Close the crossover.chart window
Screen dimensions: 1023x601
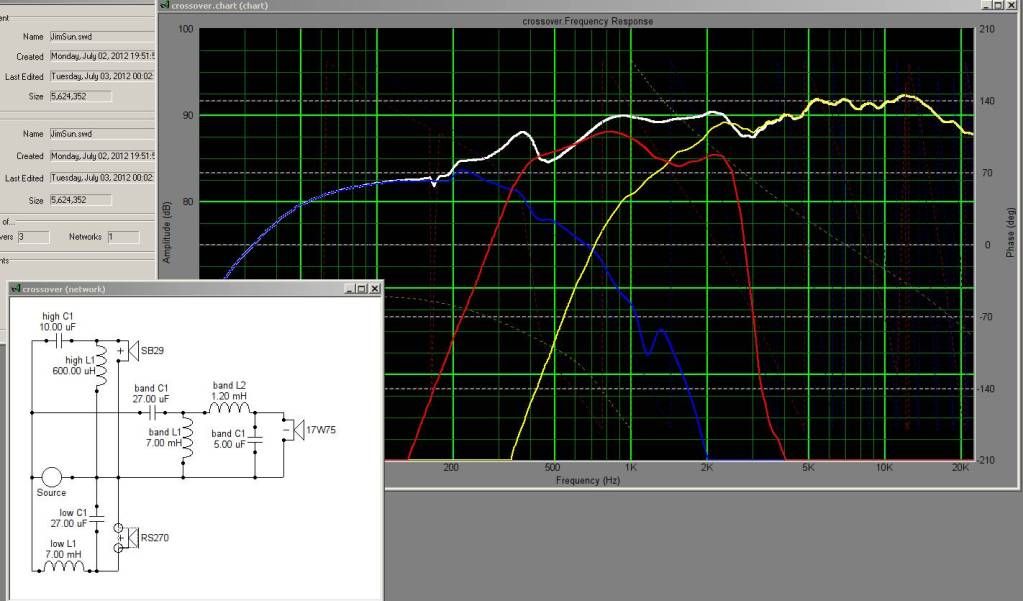tap(1011, 5)
